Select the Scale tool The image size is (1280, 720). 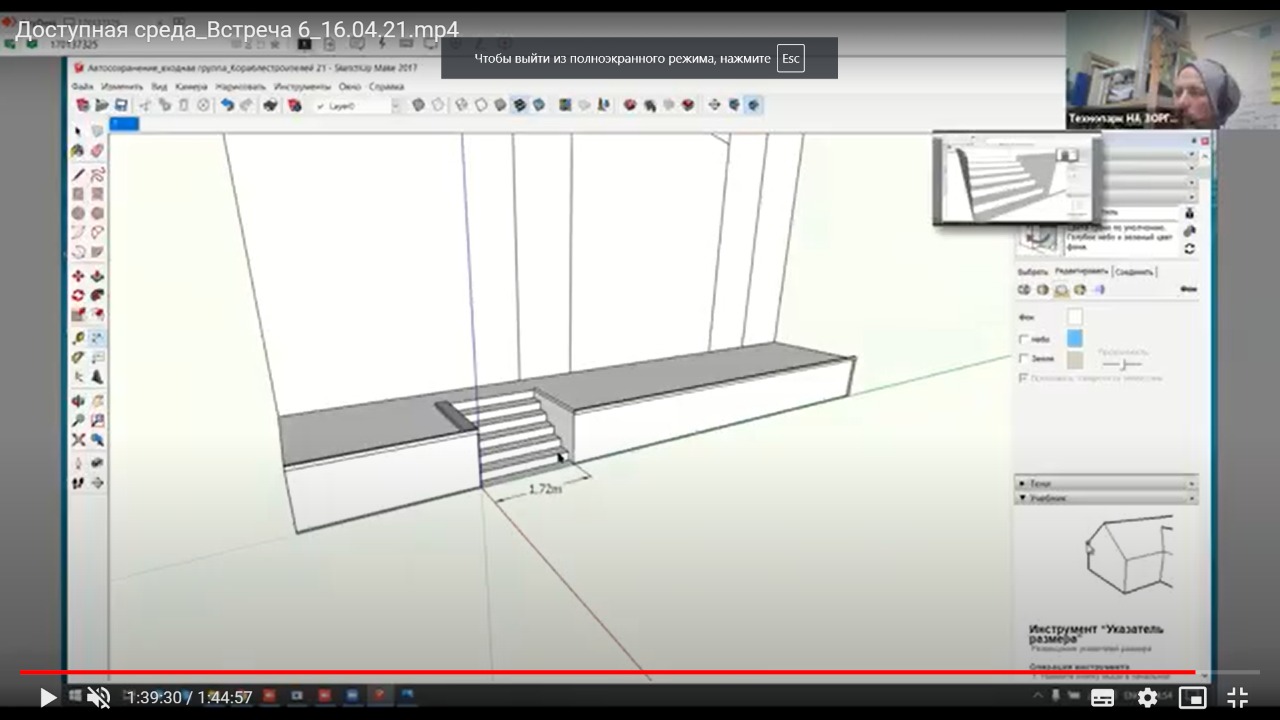click(78, 314)
